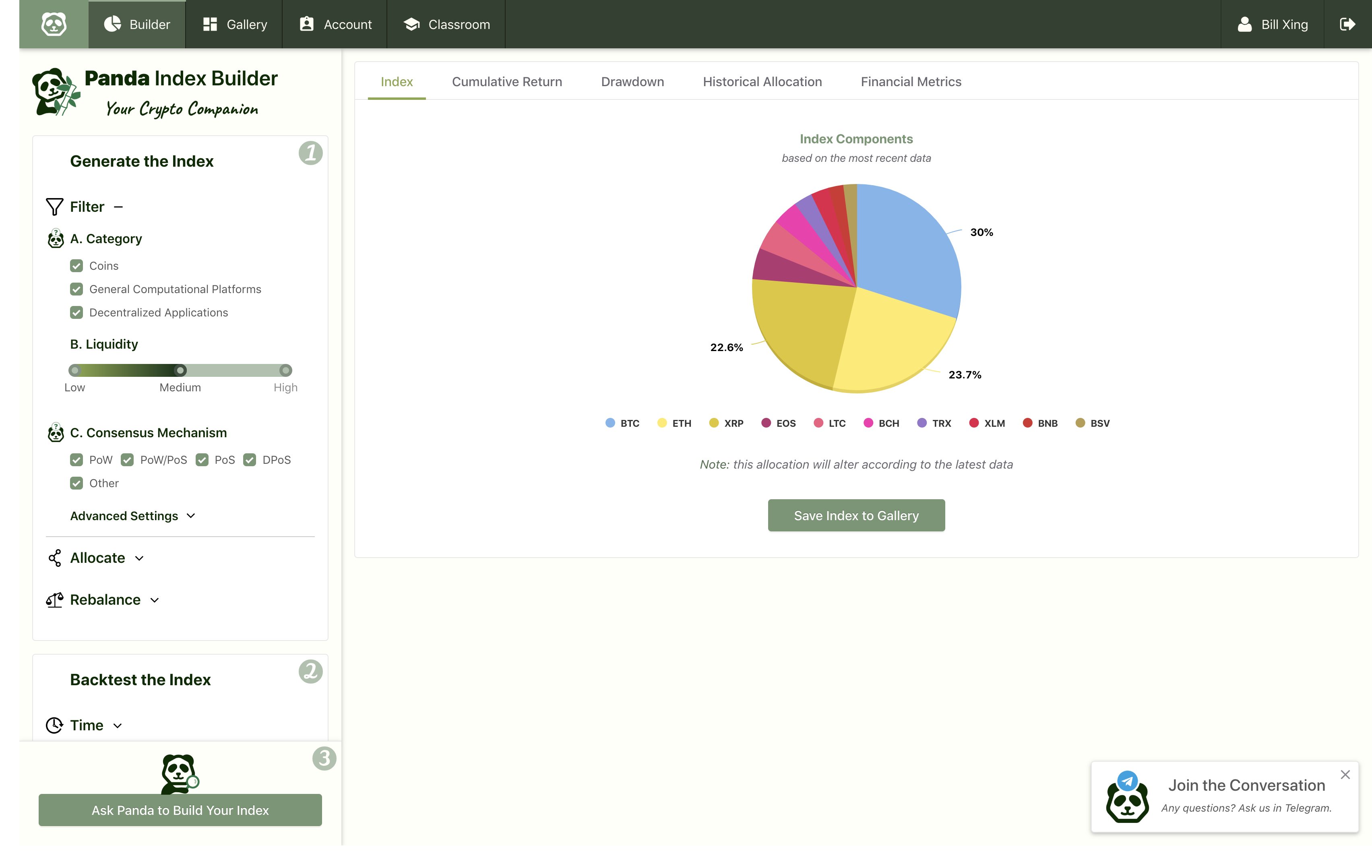Viewport: 1372px width, 868px height.
Task: Click the panda logo in the navigation bar
Action: click(x=54, y=24)
